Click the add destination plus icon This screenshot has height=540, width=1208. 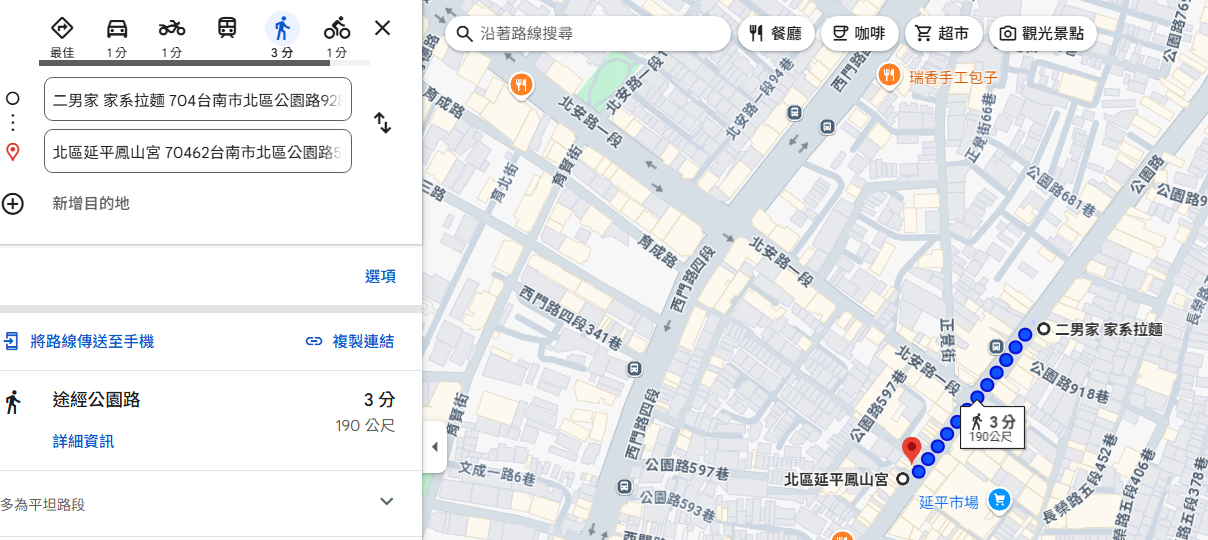[13, 204]
